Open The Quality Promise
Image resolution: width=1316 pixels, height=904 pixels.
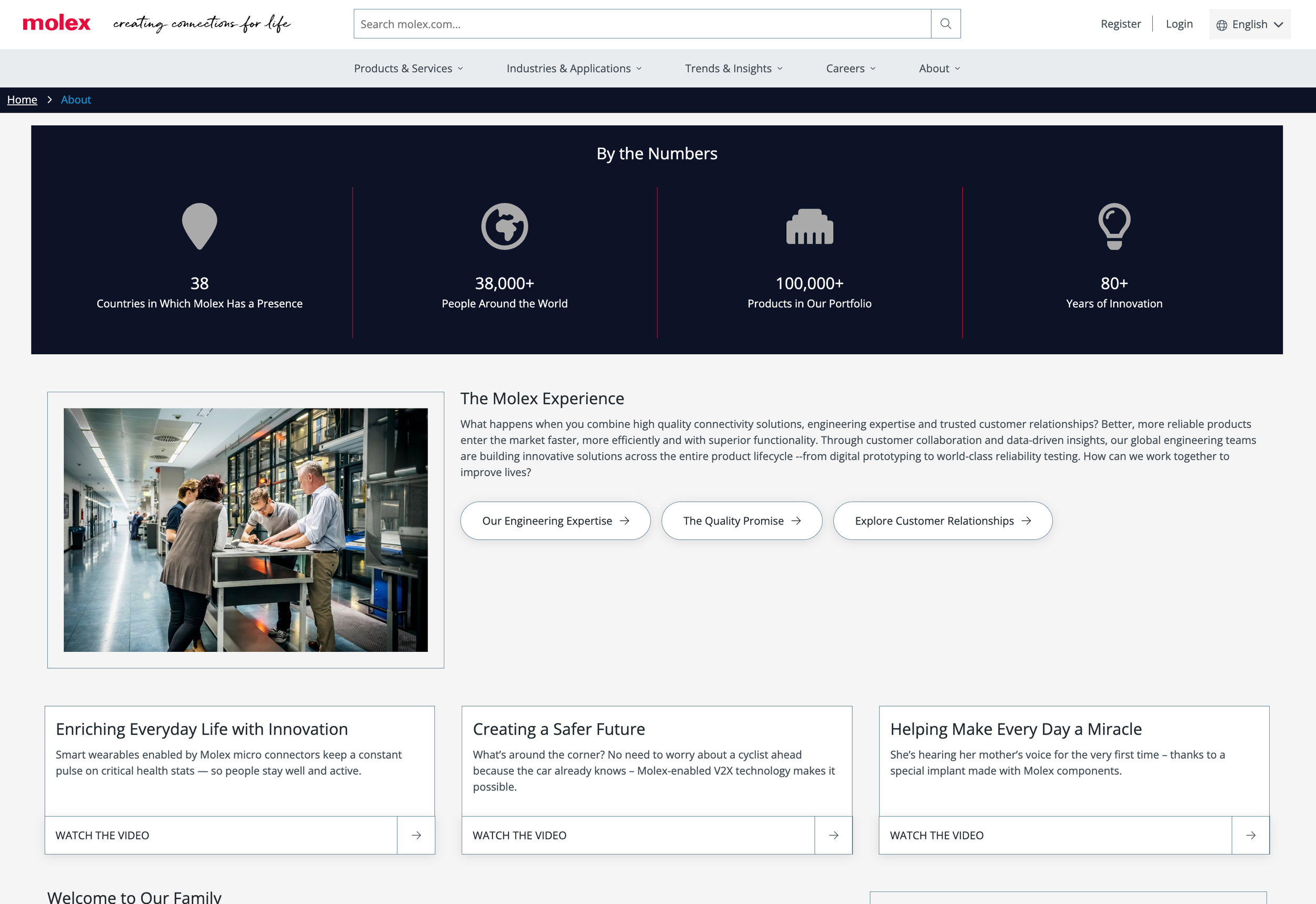click(x=742, y=521)
